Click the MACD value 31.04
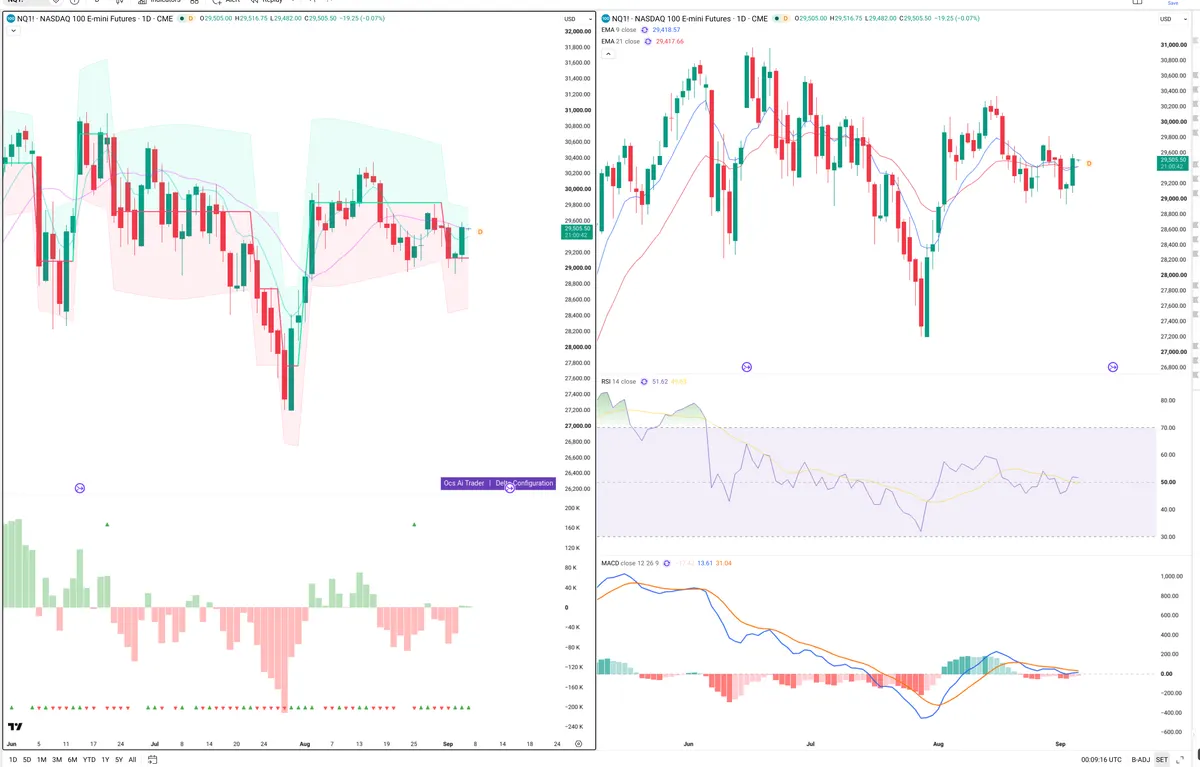Image resolution: width=1200 pixels, height=767 pixels. pos(724,564)
